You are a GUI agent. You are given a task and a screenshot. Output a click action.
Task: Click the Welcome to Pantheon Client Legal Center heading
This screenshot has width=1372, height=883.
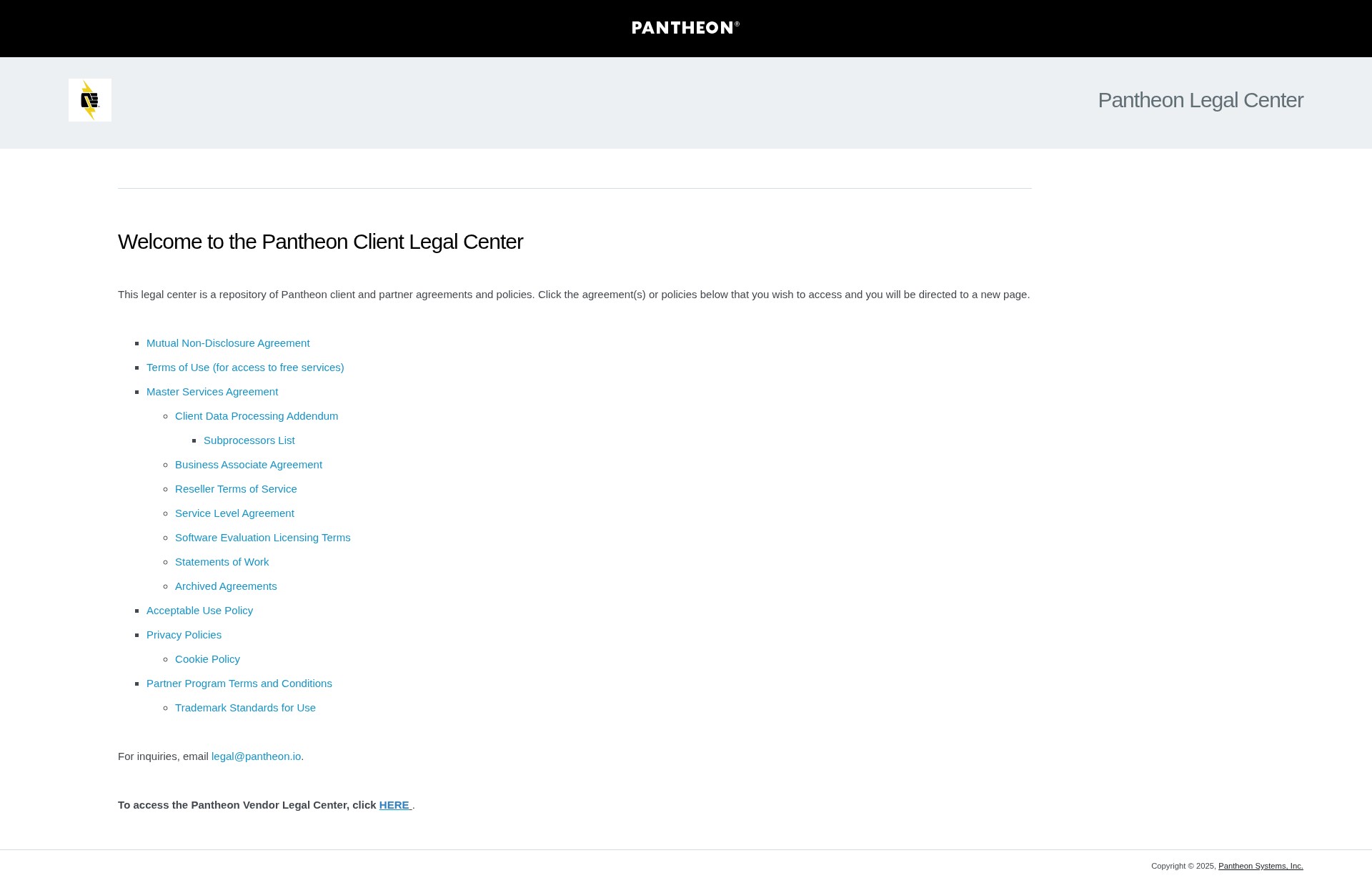(320, 242)
